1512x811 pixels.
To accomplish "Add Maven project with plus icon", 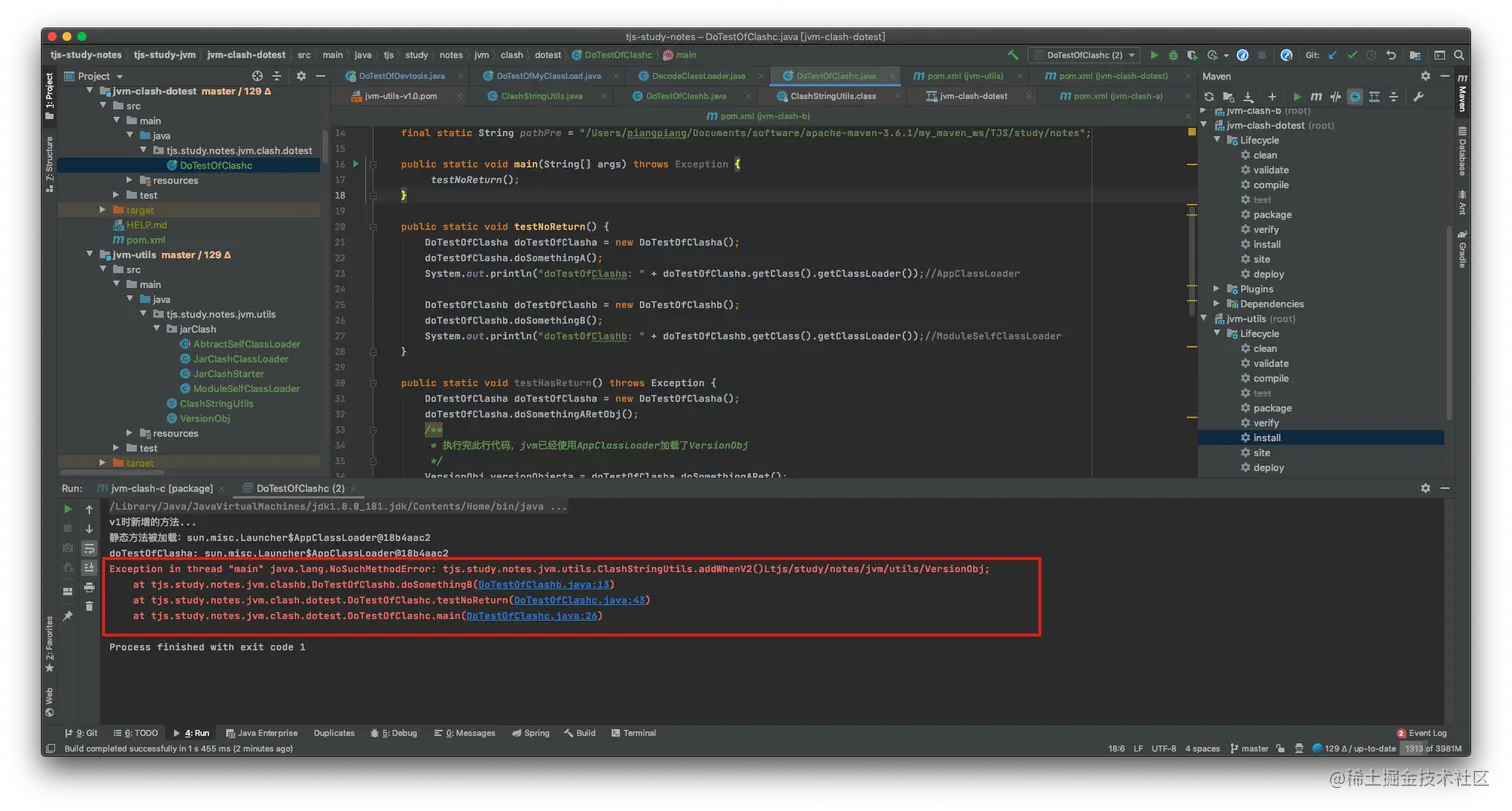I will point(1271,96).
